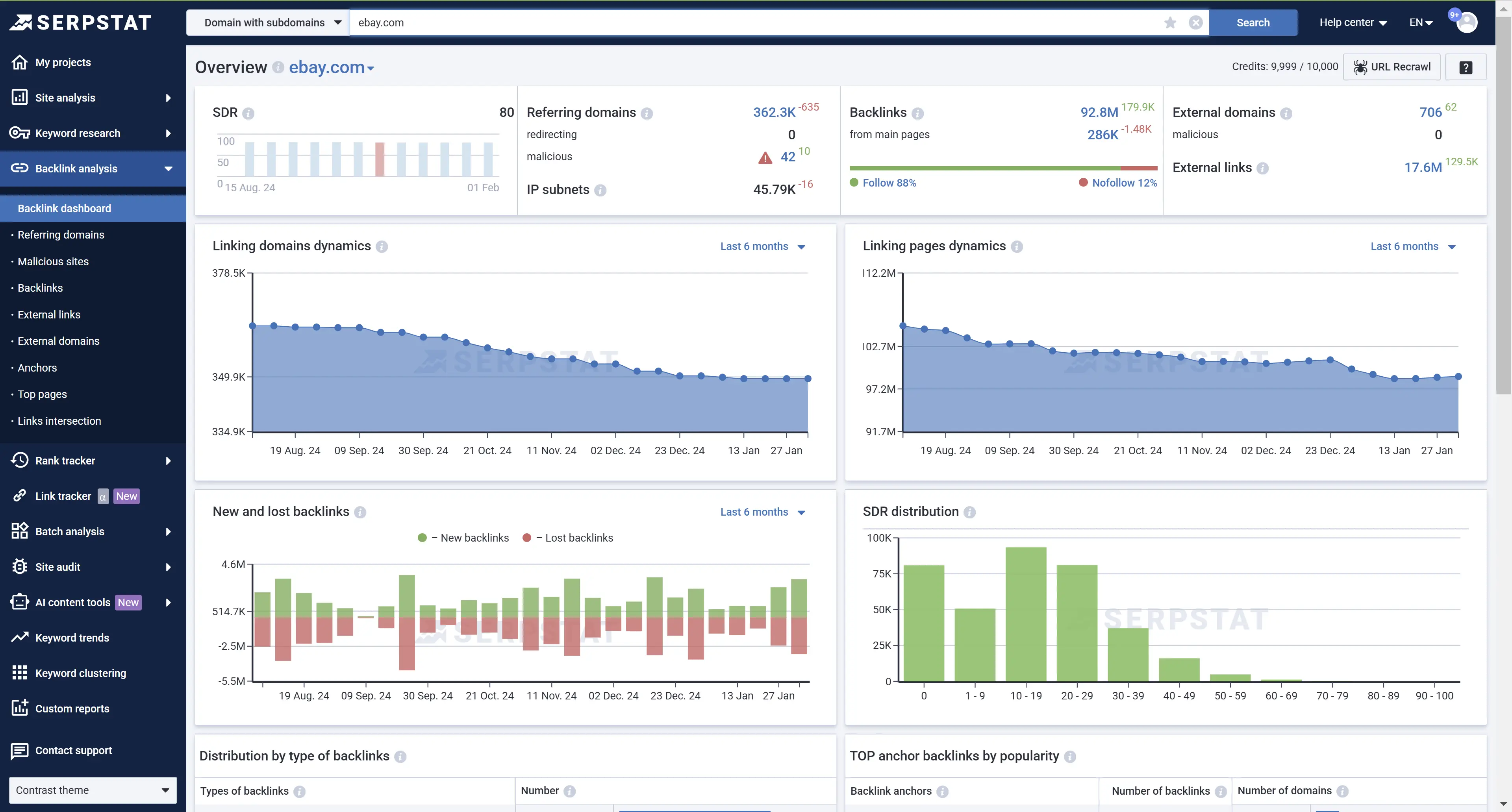Toggle New backlinks legend series
This screenshot has height=812, width=1512.
click(x=464, y=538)
